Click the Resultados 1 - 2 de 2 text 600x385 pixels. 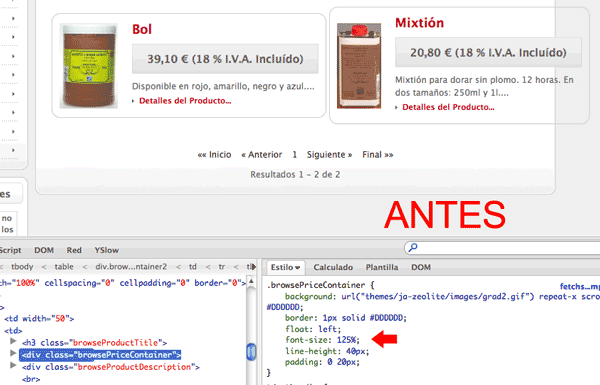[295, 175]
